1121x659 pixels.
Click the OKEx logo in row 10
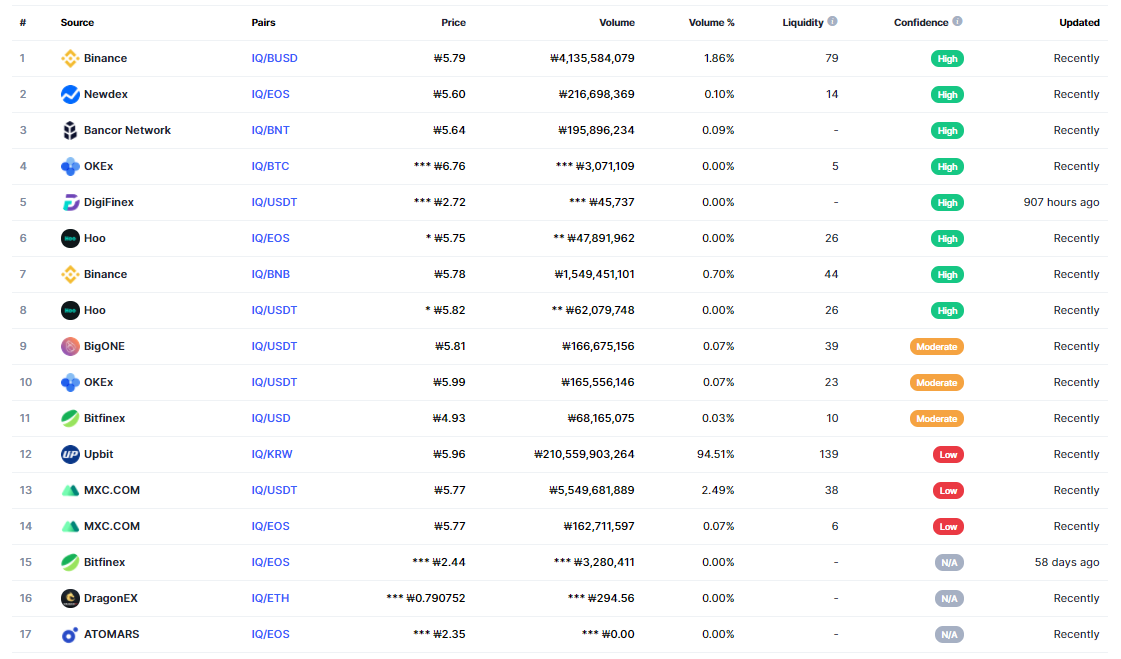click(x=70, y=382)
